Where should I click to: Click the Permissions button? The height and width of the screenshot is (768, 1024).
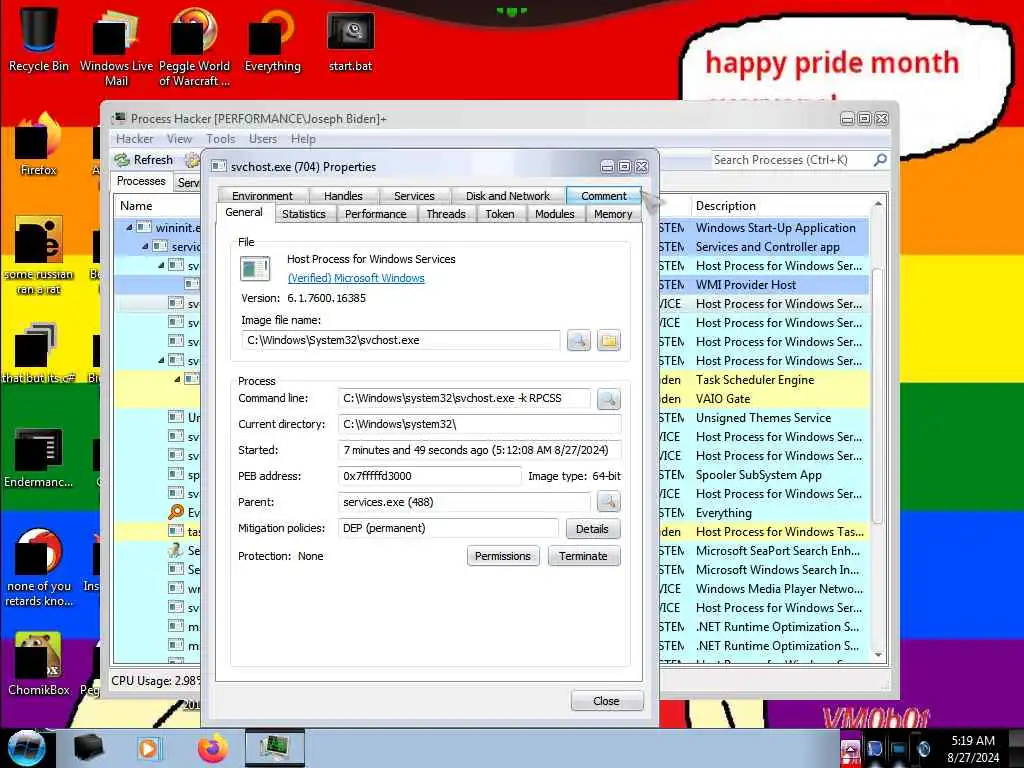coord(503,556)
